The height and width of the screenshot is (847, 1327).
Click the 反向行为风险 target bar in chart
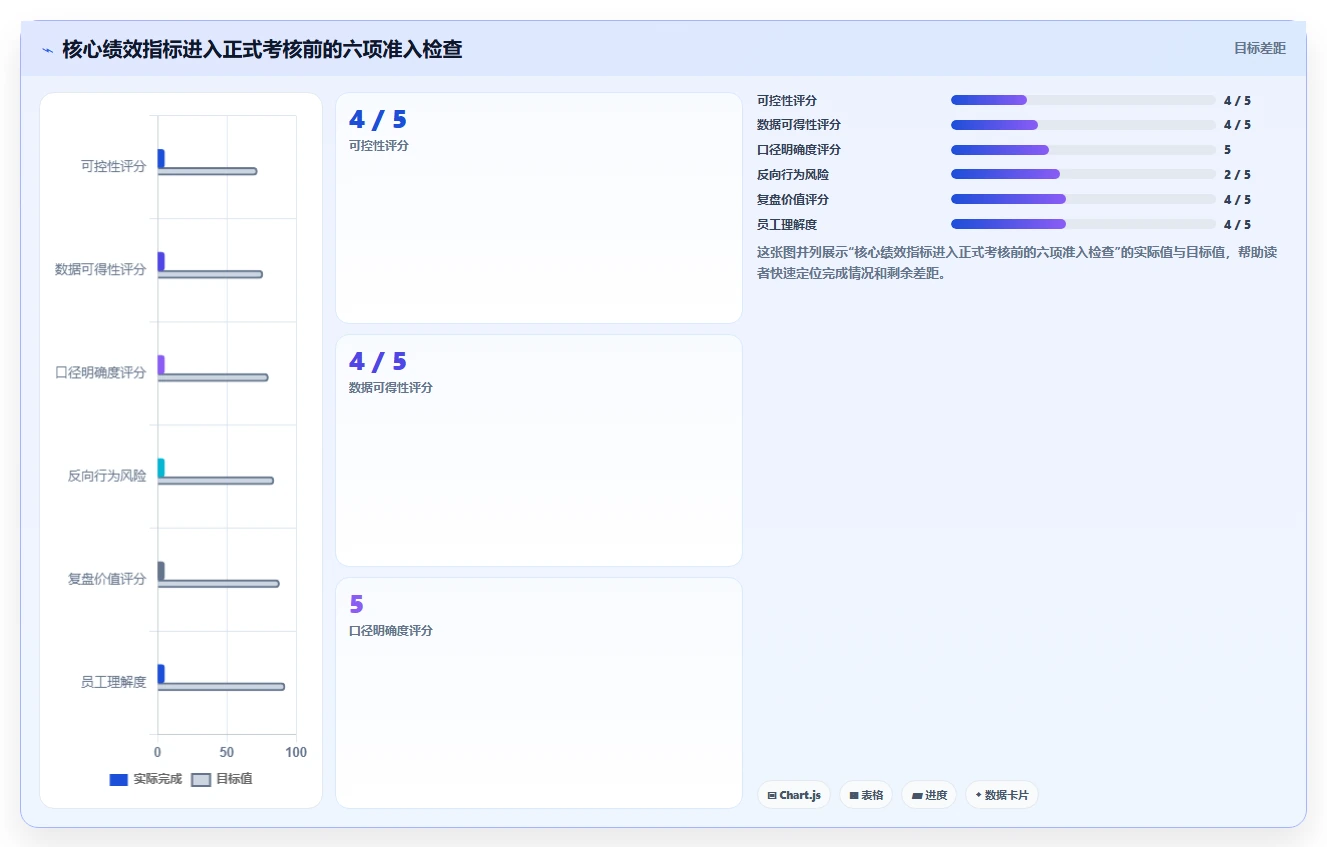click(216, 480)
